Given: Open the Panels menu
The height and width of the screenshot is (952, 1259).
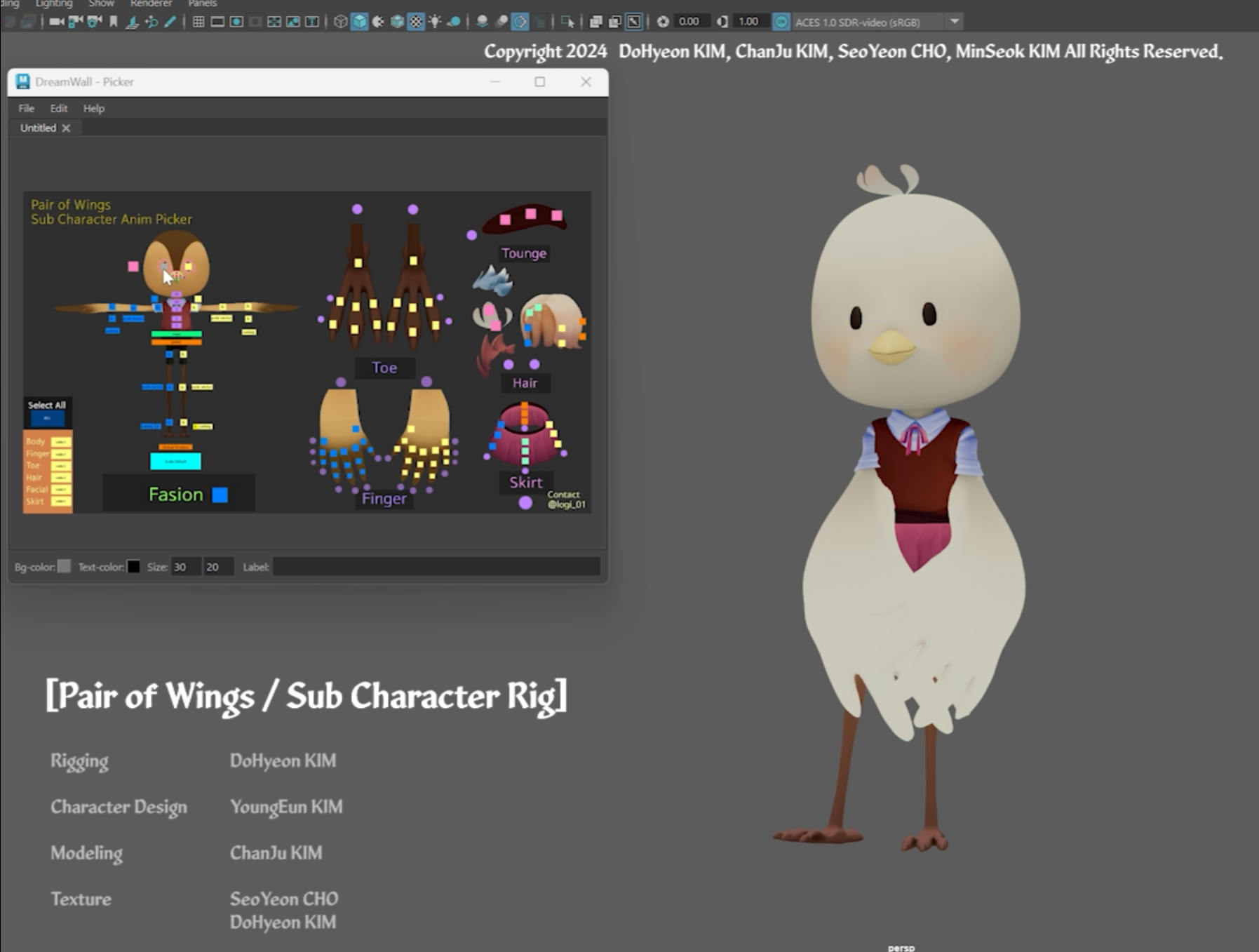Looking at the screenshot, I should (202, 4).
